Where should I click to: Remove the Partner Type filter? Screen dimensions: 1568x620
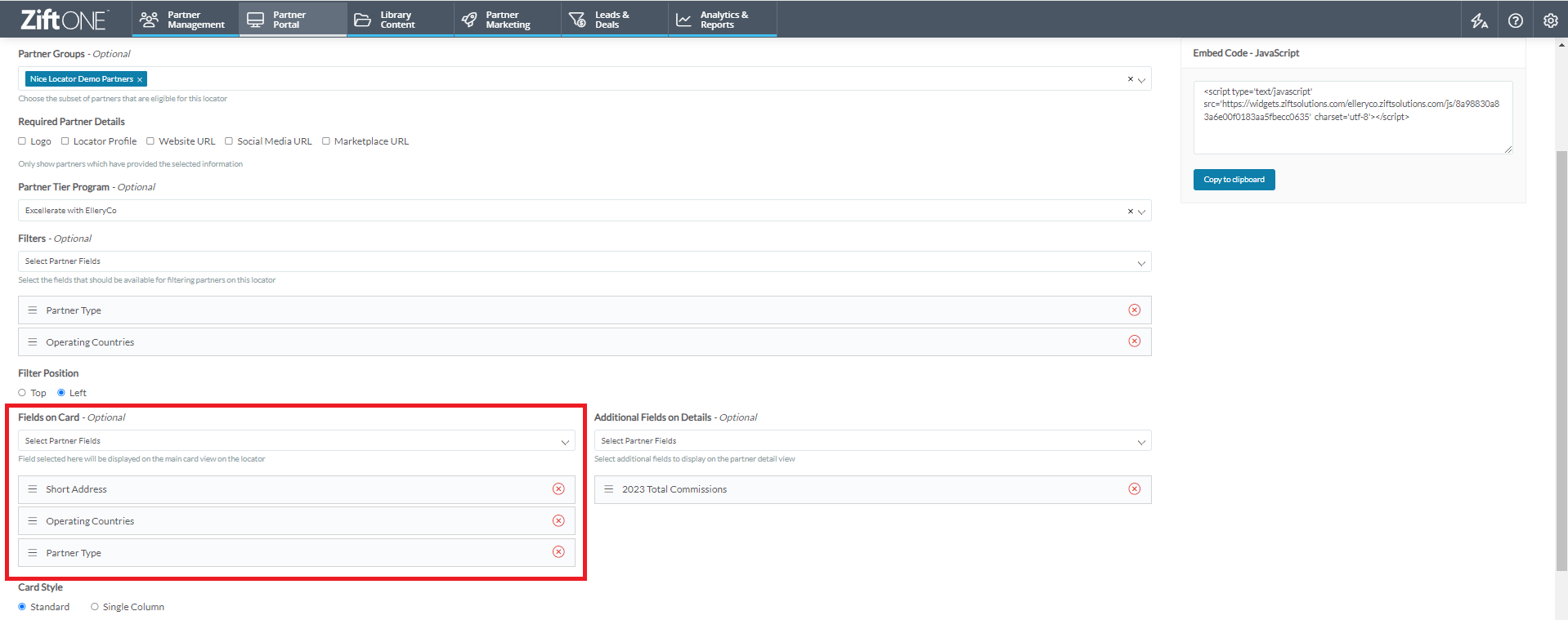click(1134, 310)
